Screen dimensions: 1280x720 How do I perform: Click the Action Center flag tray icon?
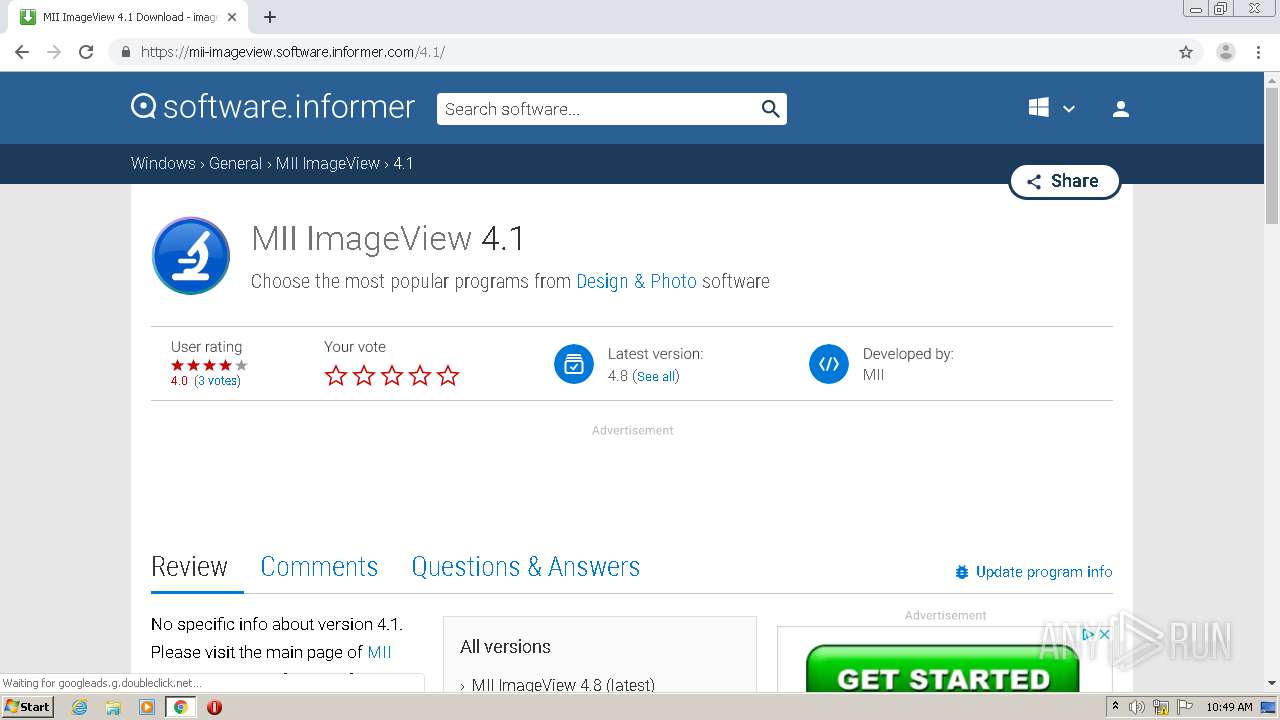pos(1185,707)
